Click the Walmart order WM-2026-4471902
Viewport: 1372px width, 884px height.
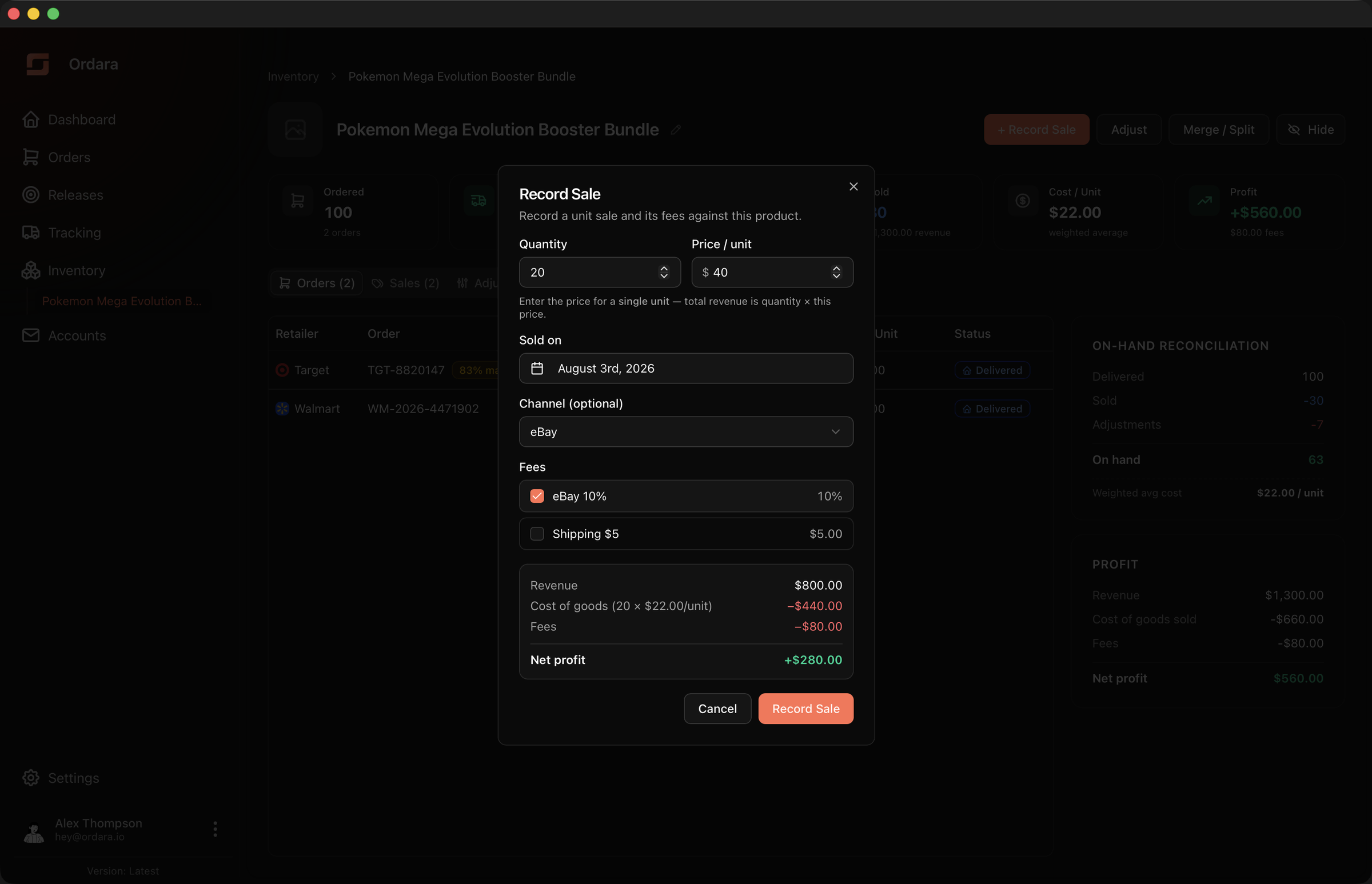coord(423,409)
